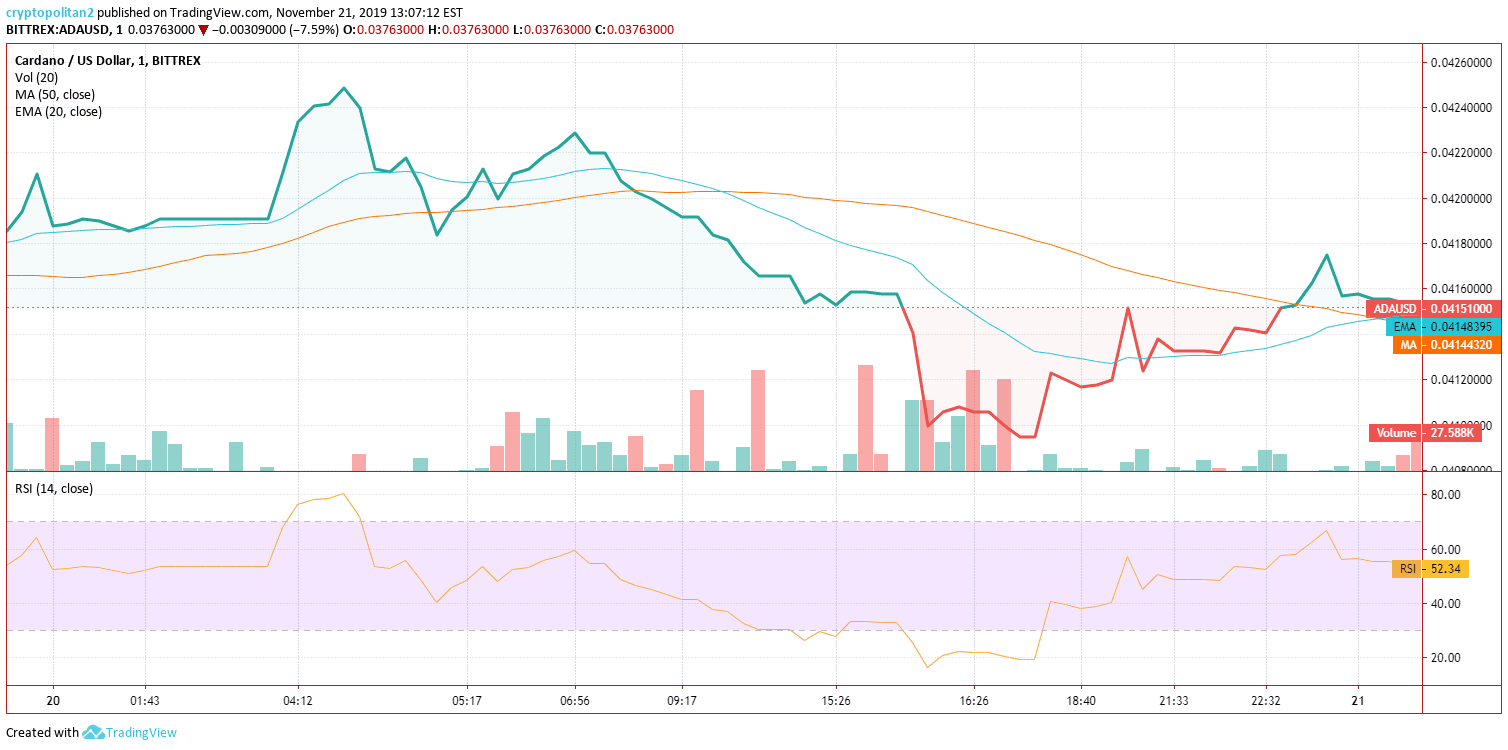Screen dimensions: 1508x750
Task: Click the 80.00 level on the RSI axis
Action: (x=1447, y=495)
